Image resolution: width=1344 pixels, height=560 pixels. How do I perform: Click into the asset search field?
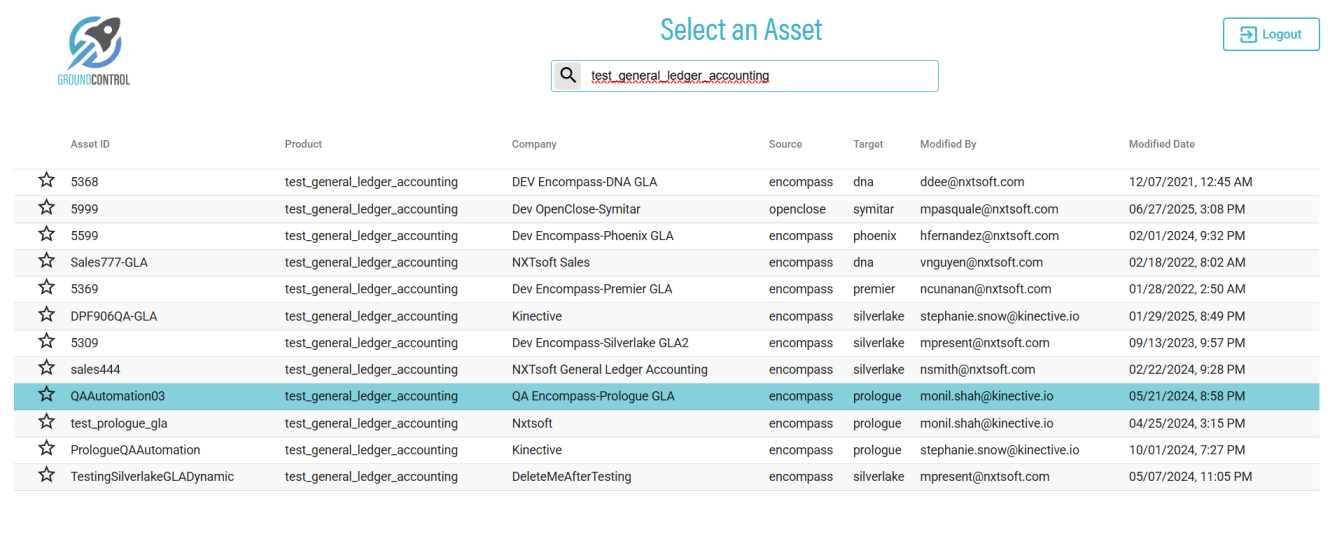coord(760,76)
